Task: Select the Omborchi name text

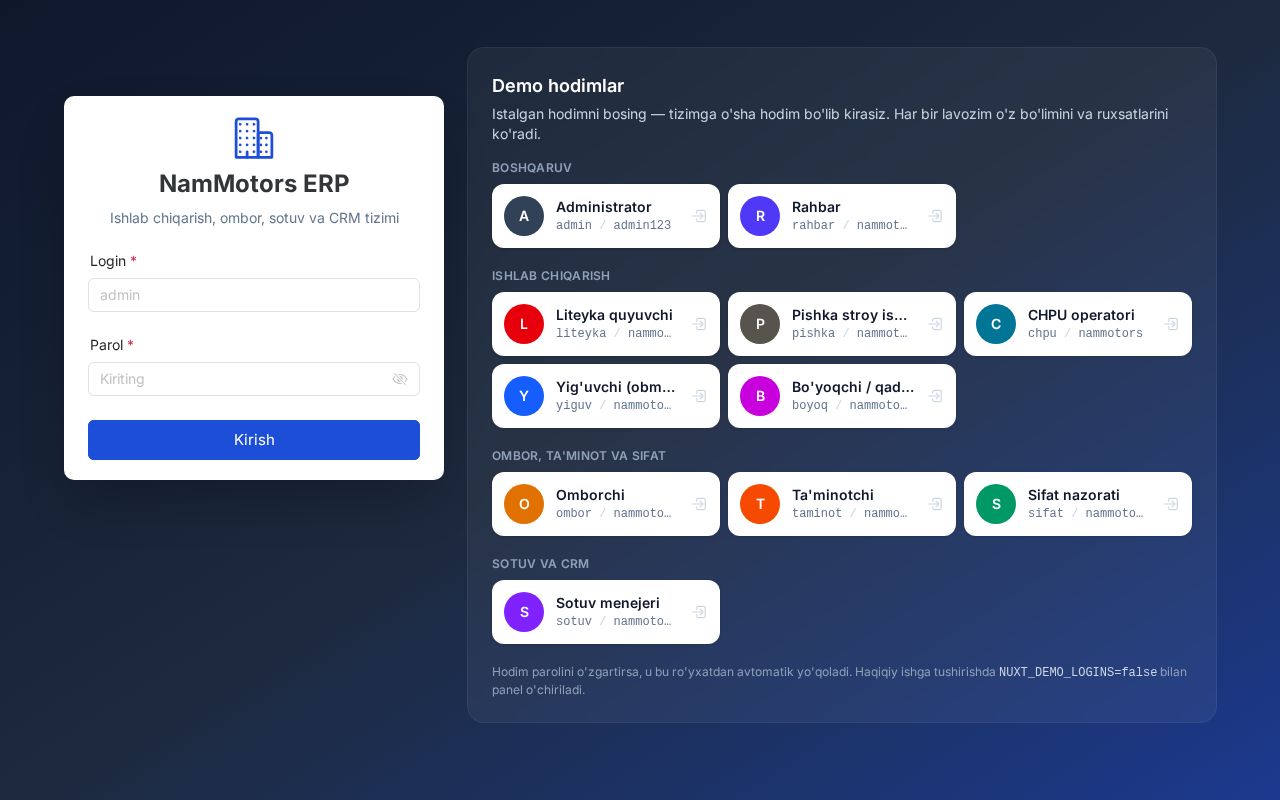Action: point(590,495)
